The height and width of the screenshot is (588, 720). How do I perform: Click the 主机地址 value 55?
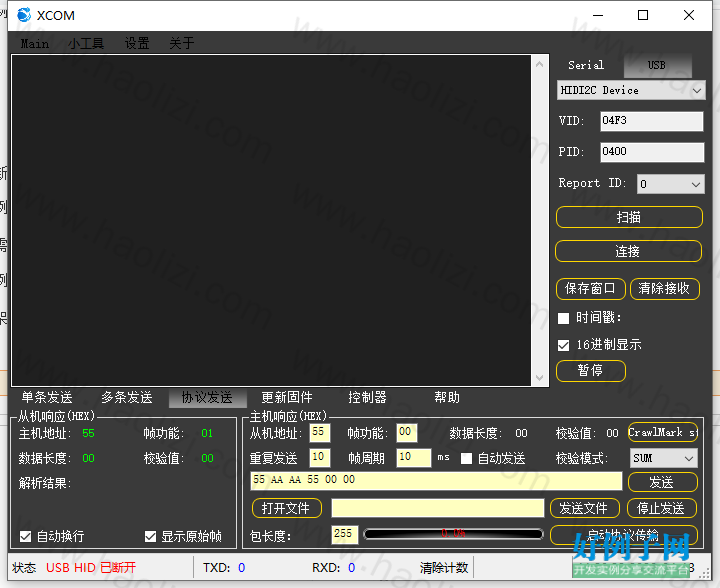point(88,433)
